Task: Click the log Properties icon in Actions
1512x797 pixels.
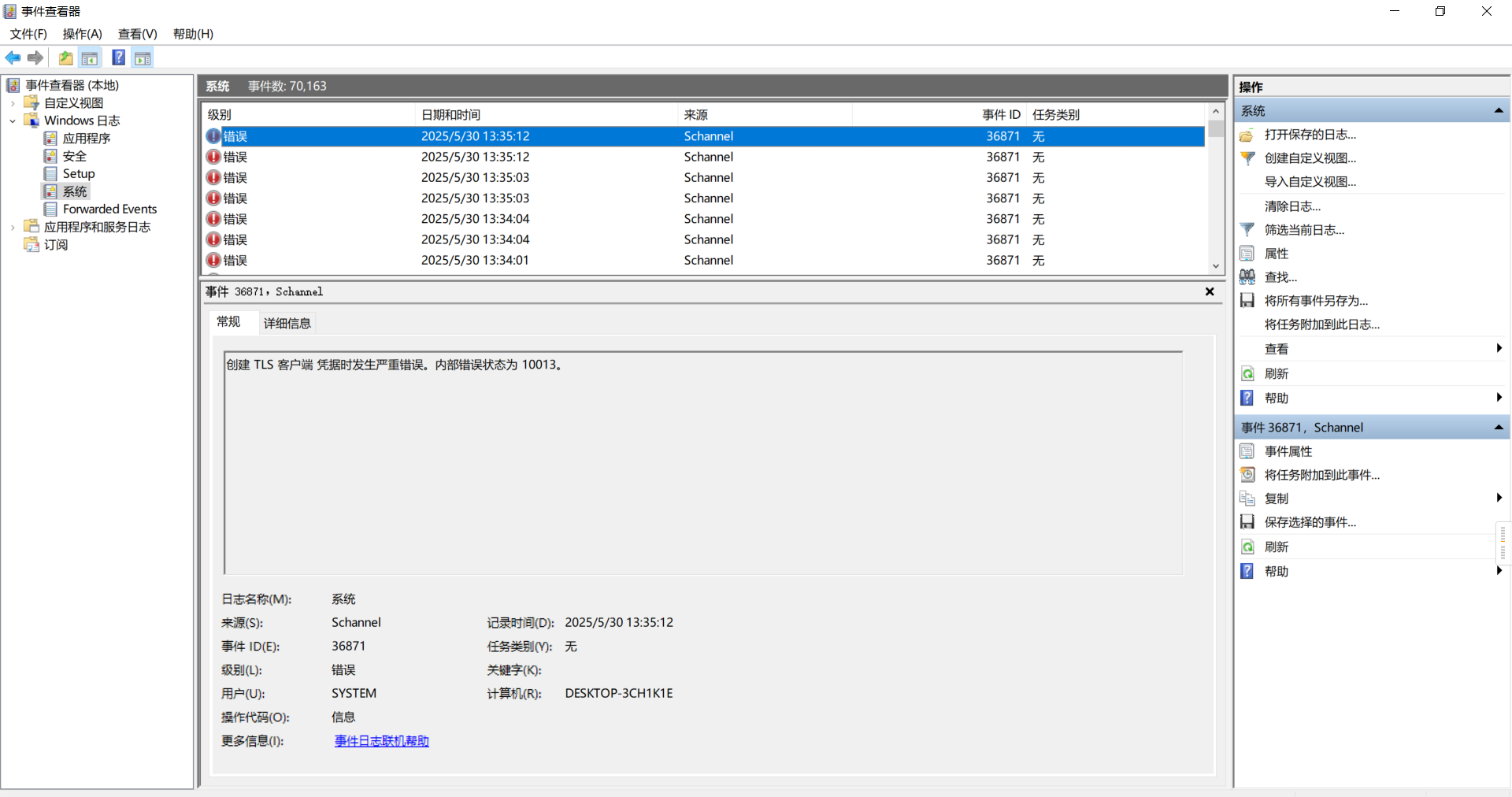Action: (x=1247, y=254)
